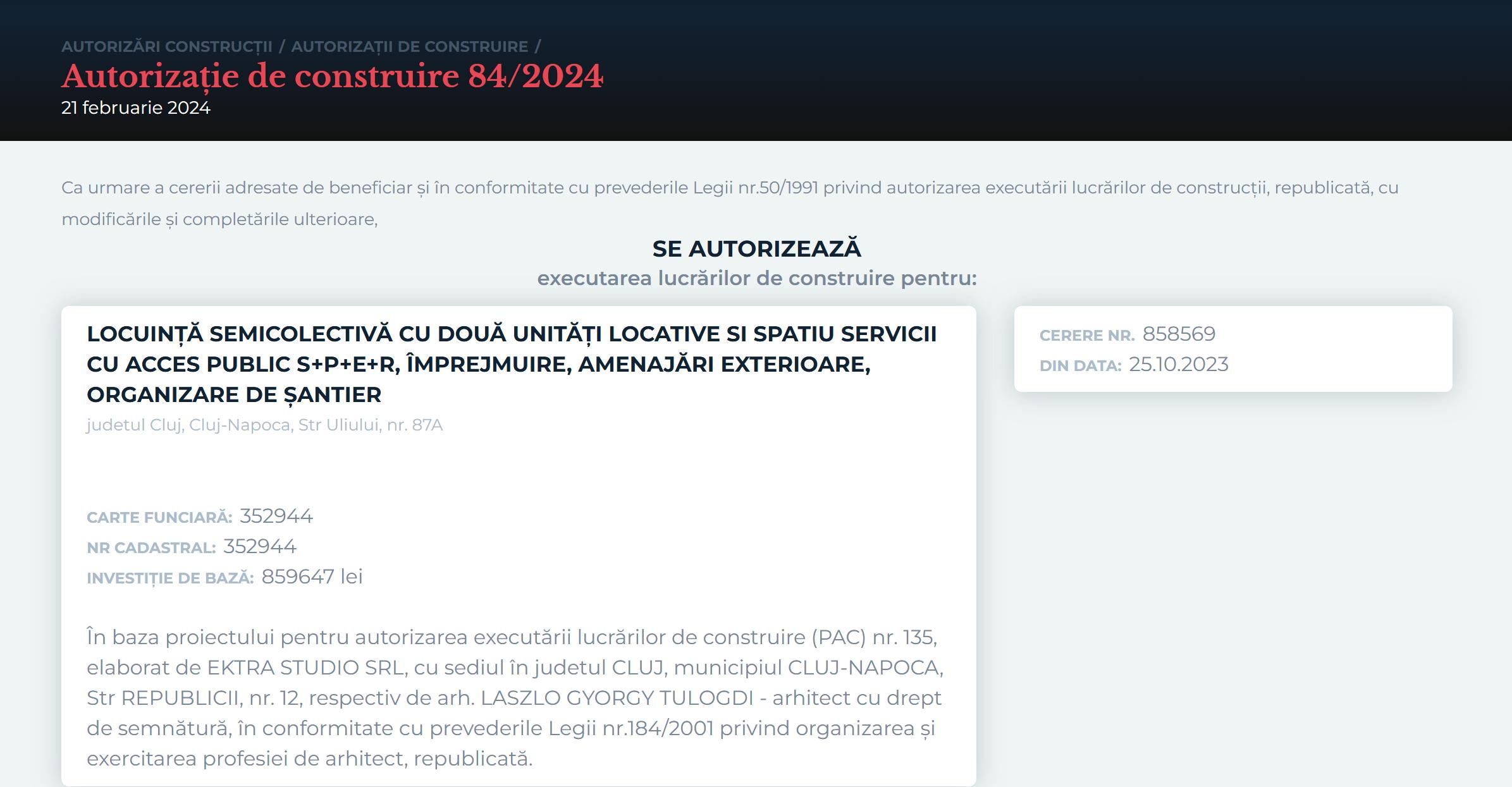Click the EKTRA STUDIO SRL project paragraph
The height and width of the screenshot is (787, 1512).
tap(515, 698)
